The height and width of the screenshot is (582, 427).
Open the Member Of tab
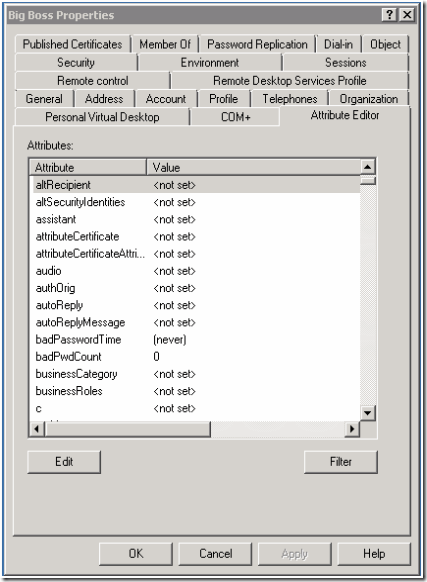tap(165, 44)
